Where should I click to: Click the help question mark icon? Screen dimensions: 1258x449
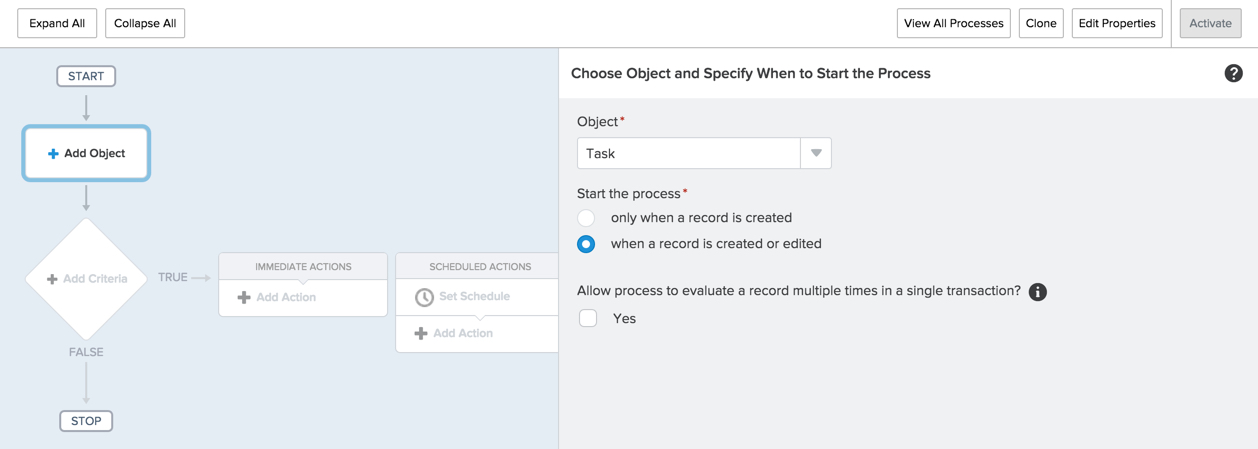[x=1233, y=73]
